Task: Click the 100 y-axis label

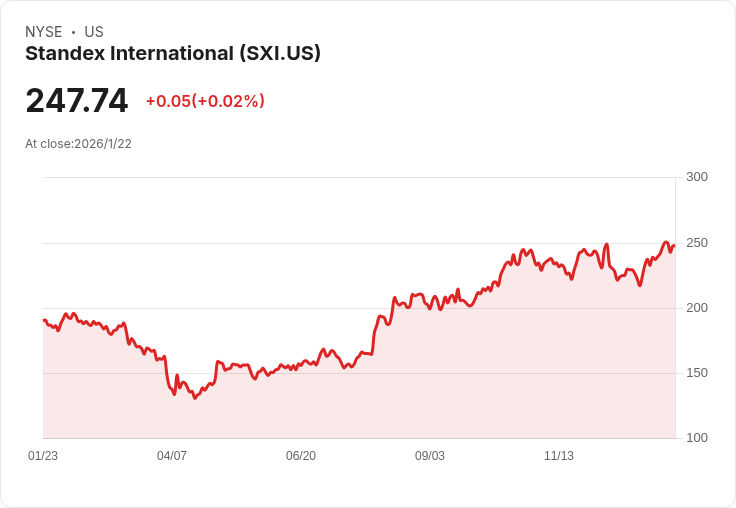Action: click(x=696, y=438)
